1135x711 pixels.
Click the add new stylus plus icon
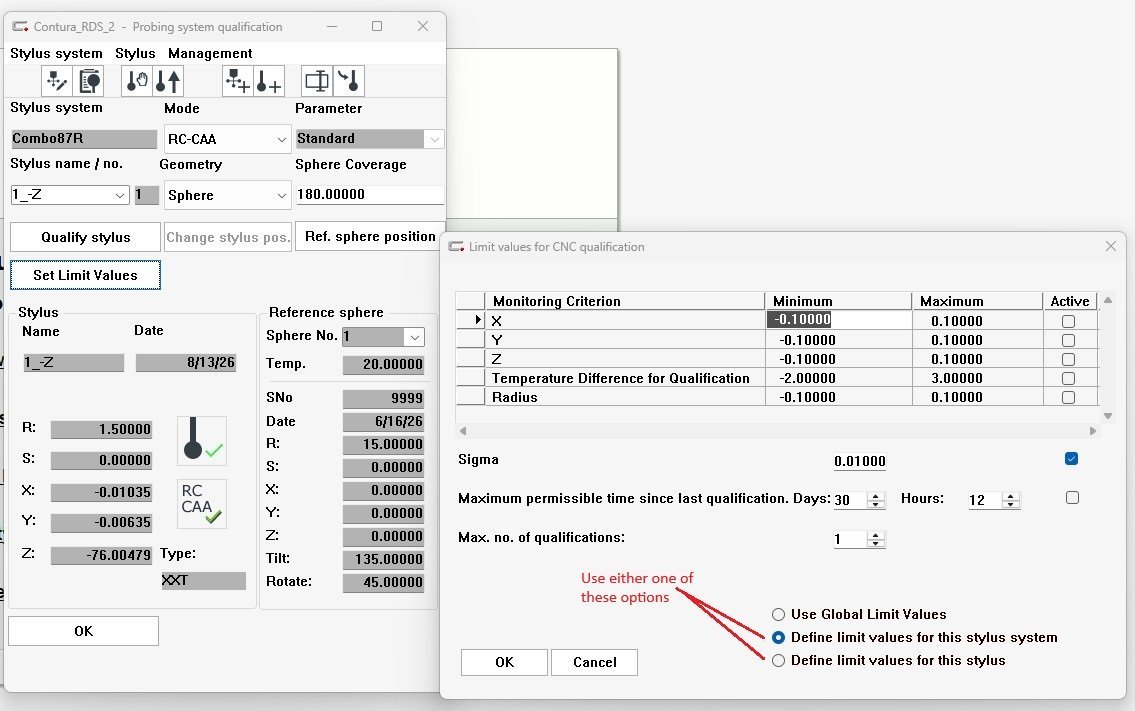point(269,81)
